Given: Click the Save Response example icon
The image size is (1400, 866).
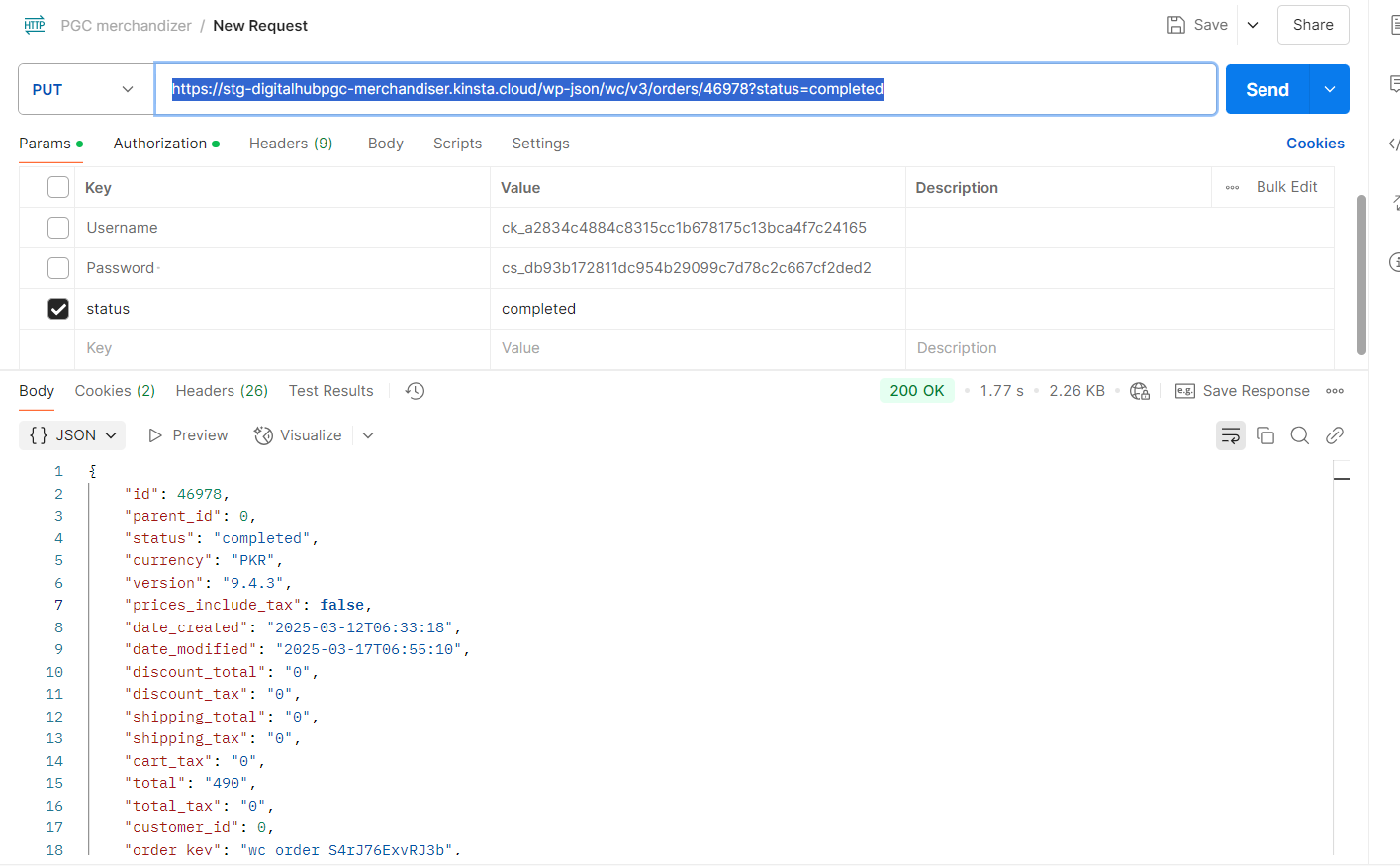Looking at the screenshot, I should pyautogui.click(x=1184, y=391).
